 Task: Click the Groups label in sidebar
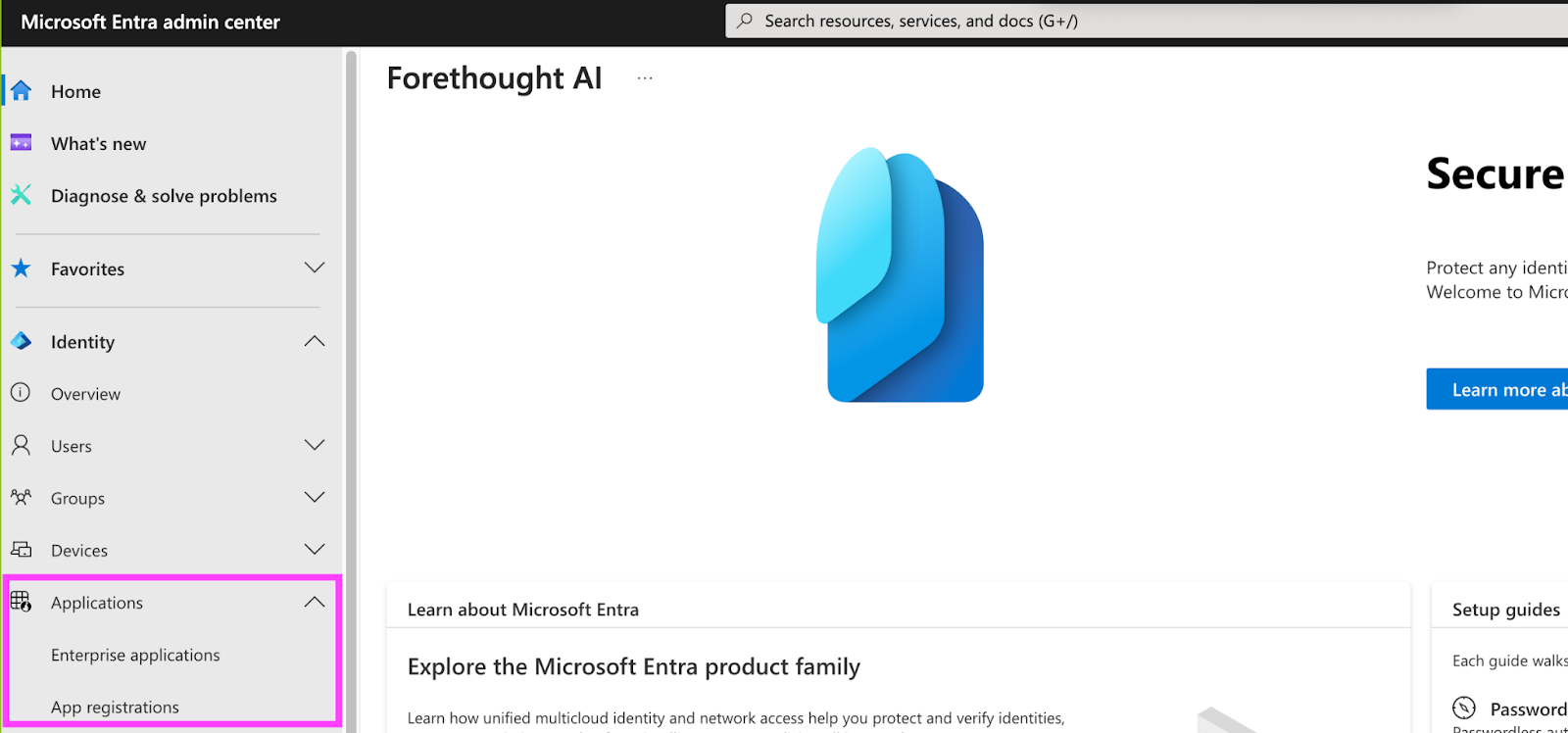pyautogui.click(x=77, y=498)
